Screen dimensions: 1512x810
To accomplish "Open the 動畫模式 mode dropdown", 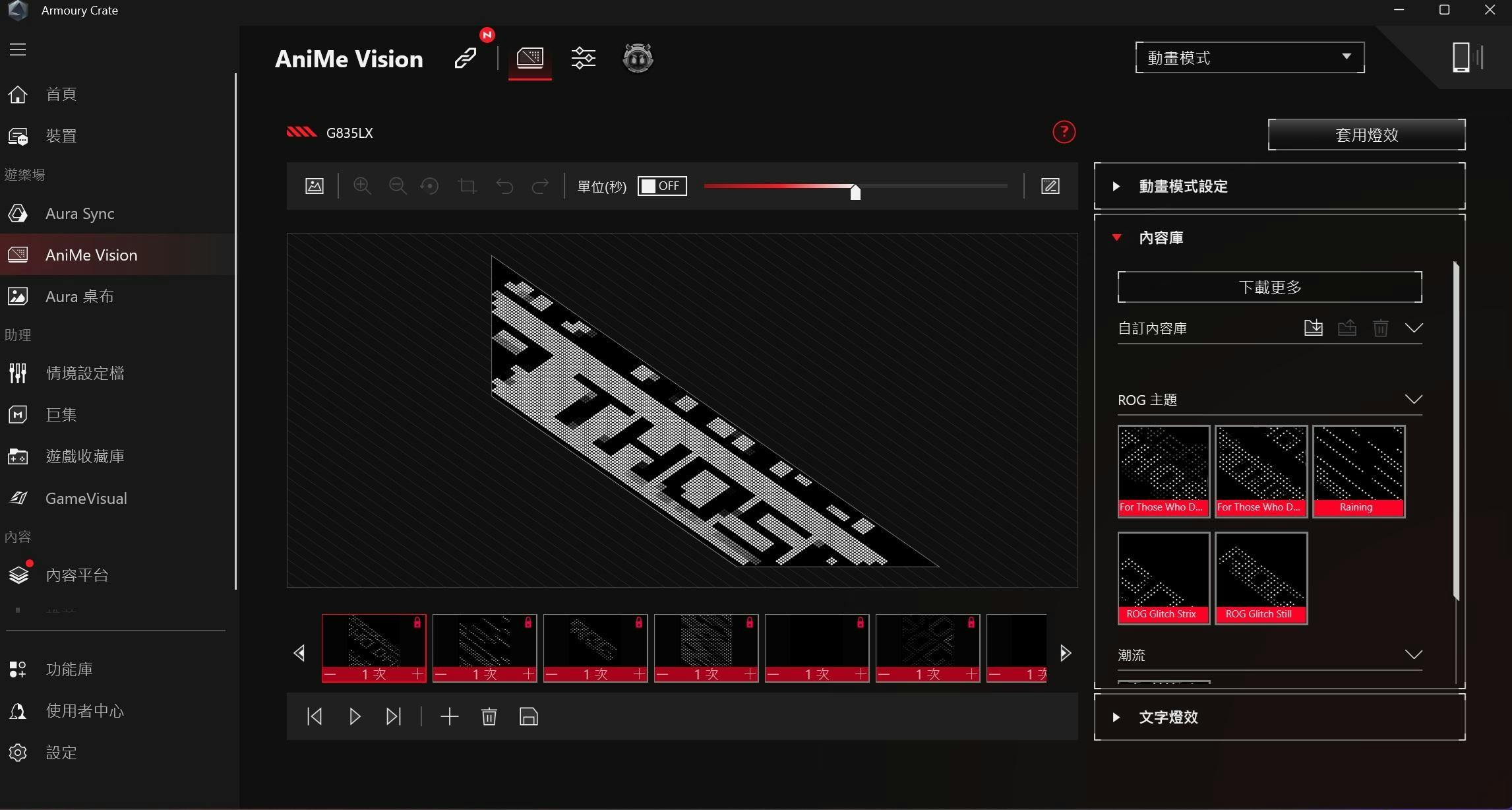I will point(1250,57).
